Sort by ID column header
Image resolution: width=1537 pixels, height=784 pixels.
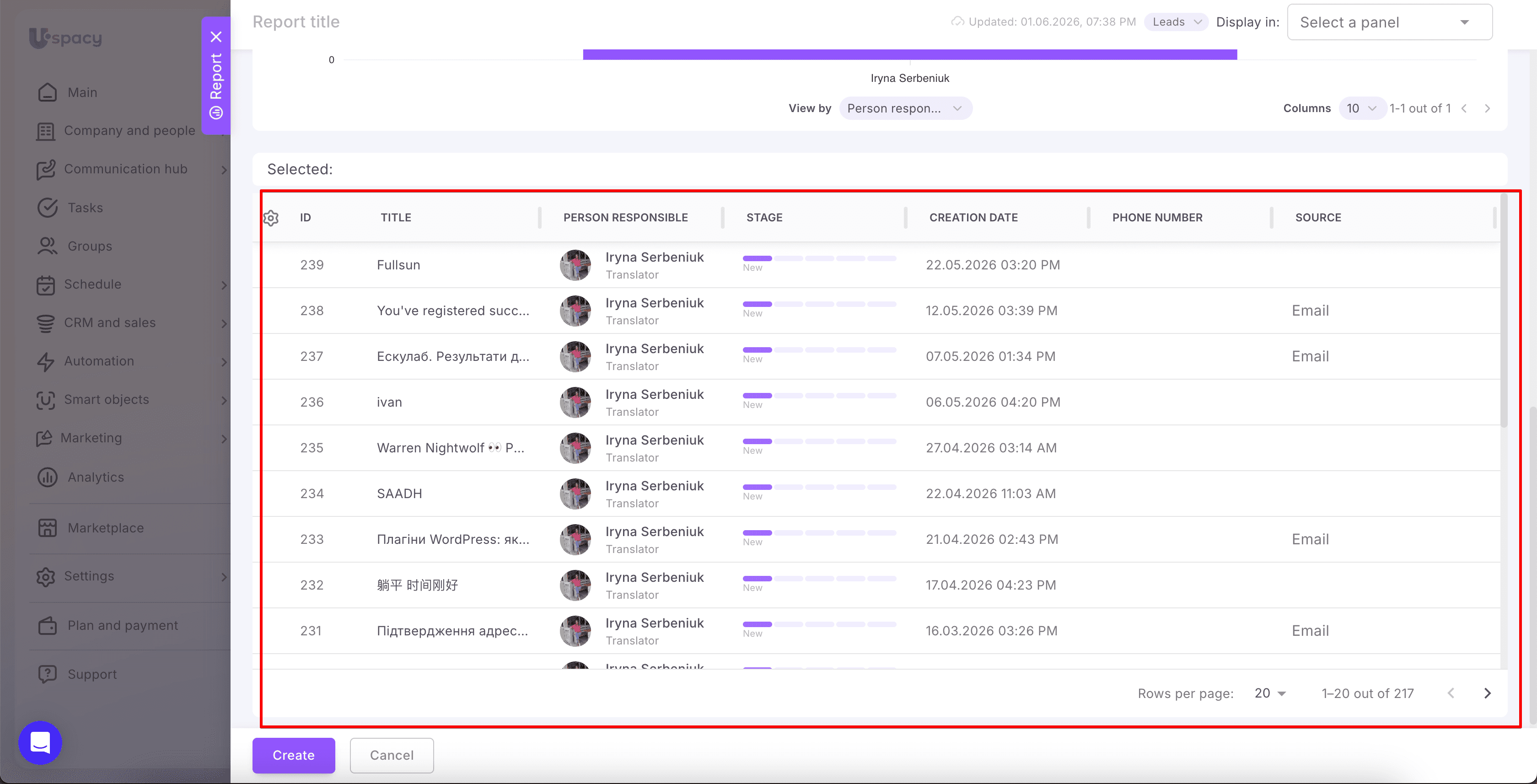pyautogui.click(x=306, y=218)
